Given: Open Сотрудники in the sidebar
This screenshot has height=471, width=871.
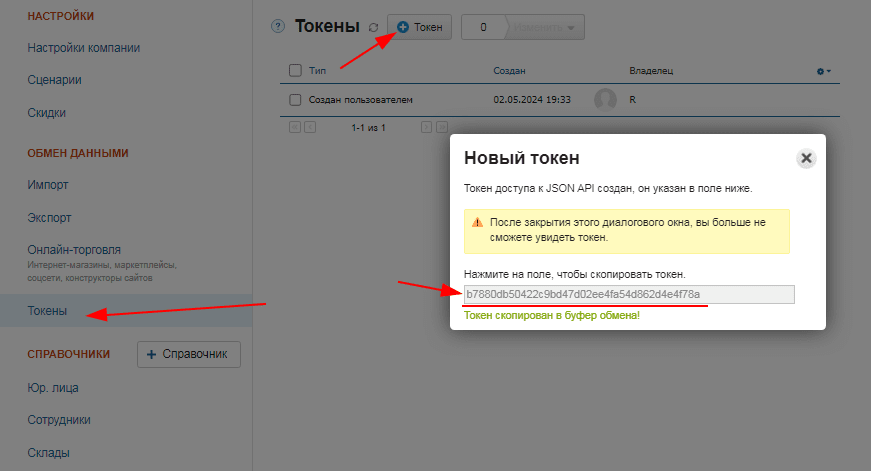Looking at the screenshot, I should click(x=59, y=420).
